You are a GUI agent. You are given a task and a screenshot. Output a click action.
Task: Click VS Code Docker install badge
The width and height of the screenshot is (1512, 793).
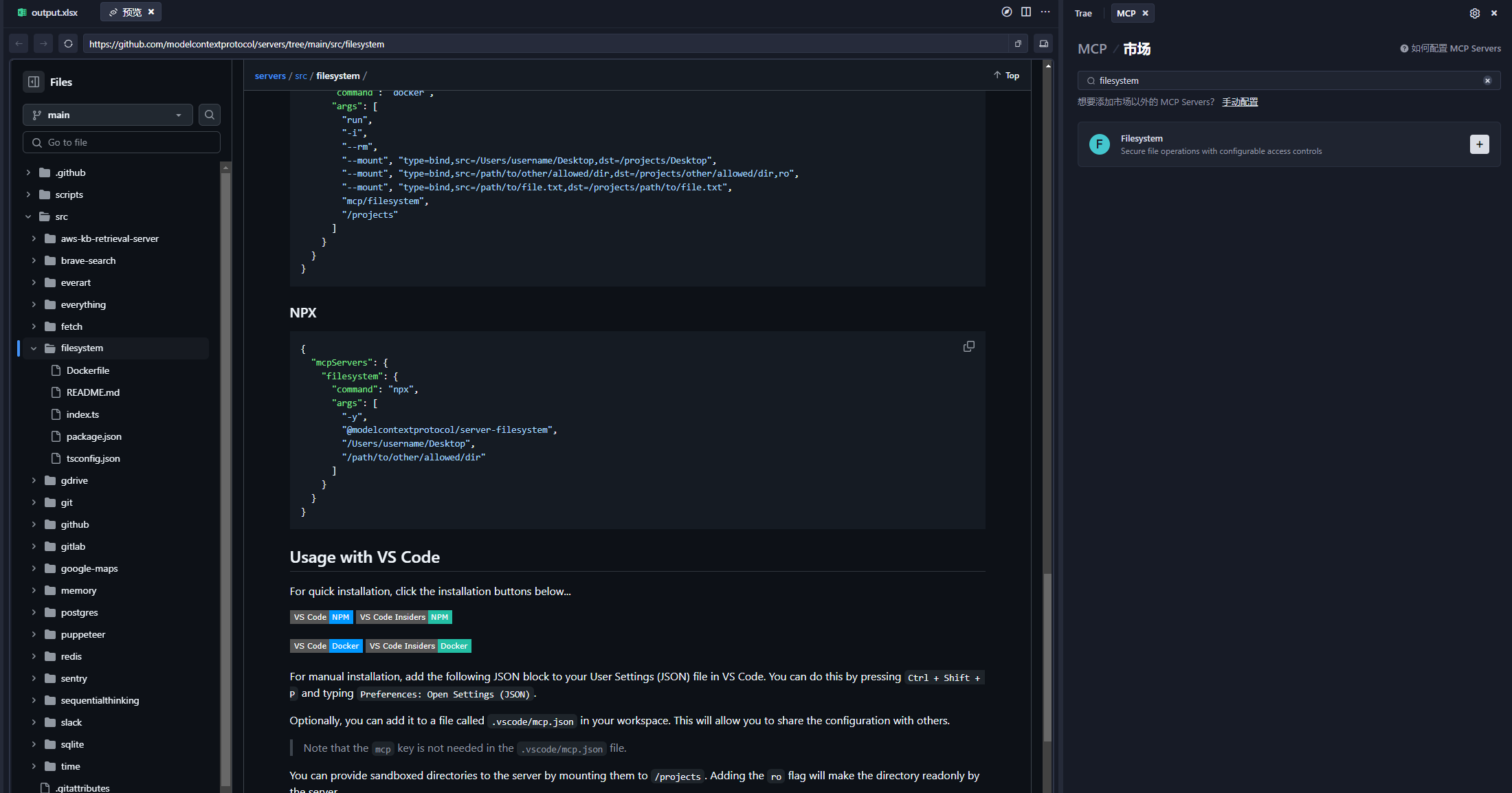[326, 646]
